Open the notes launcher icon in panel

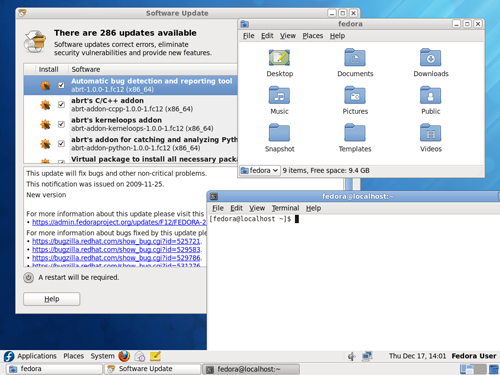(x=155, y=356)
